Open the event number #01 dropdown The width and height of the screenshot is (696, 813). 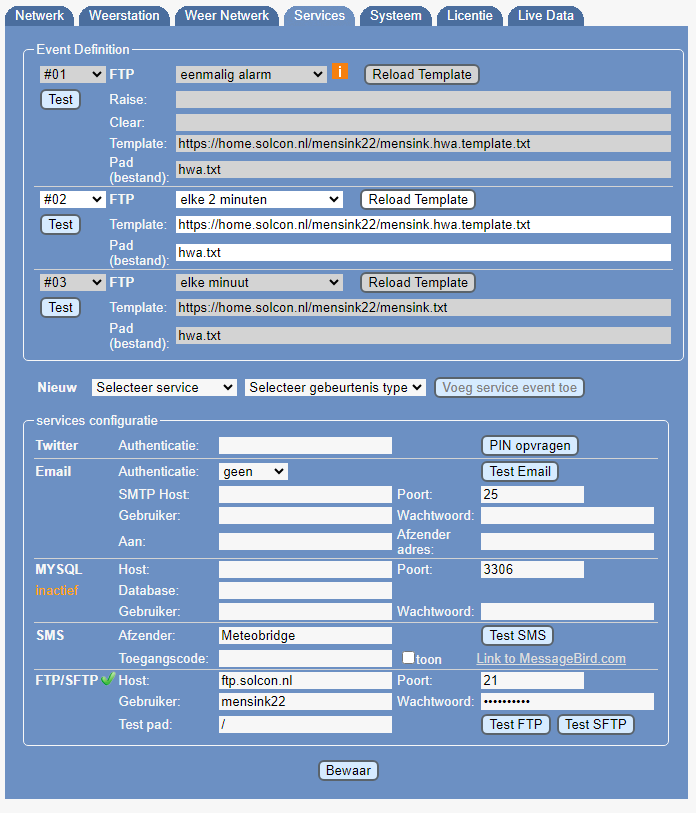[x=72, y=74]
